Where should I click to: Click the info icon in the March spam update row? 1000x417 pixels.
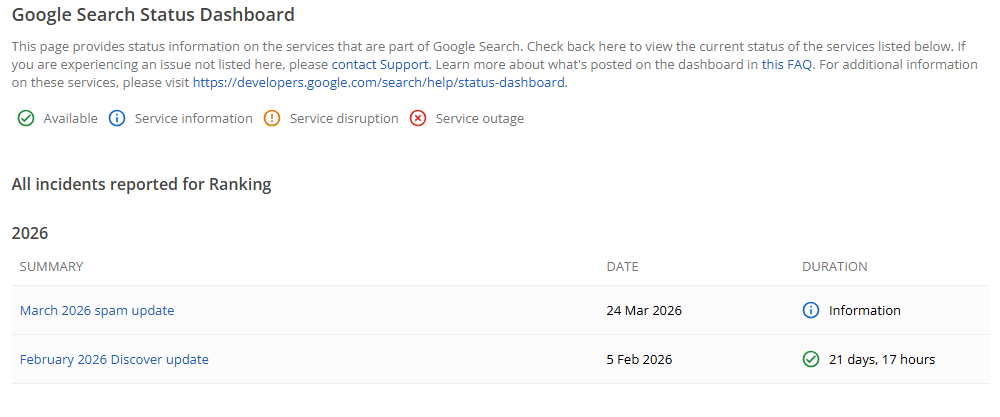811,311
